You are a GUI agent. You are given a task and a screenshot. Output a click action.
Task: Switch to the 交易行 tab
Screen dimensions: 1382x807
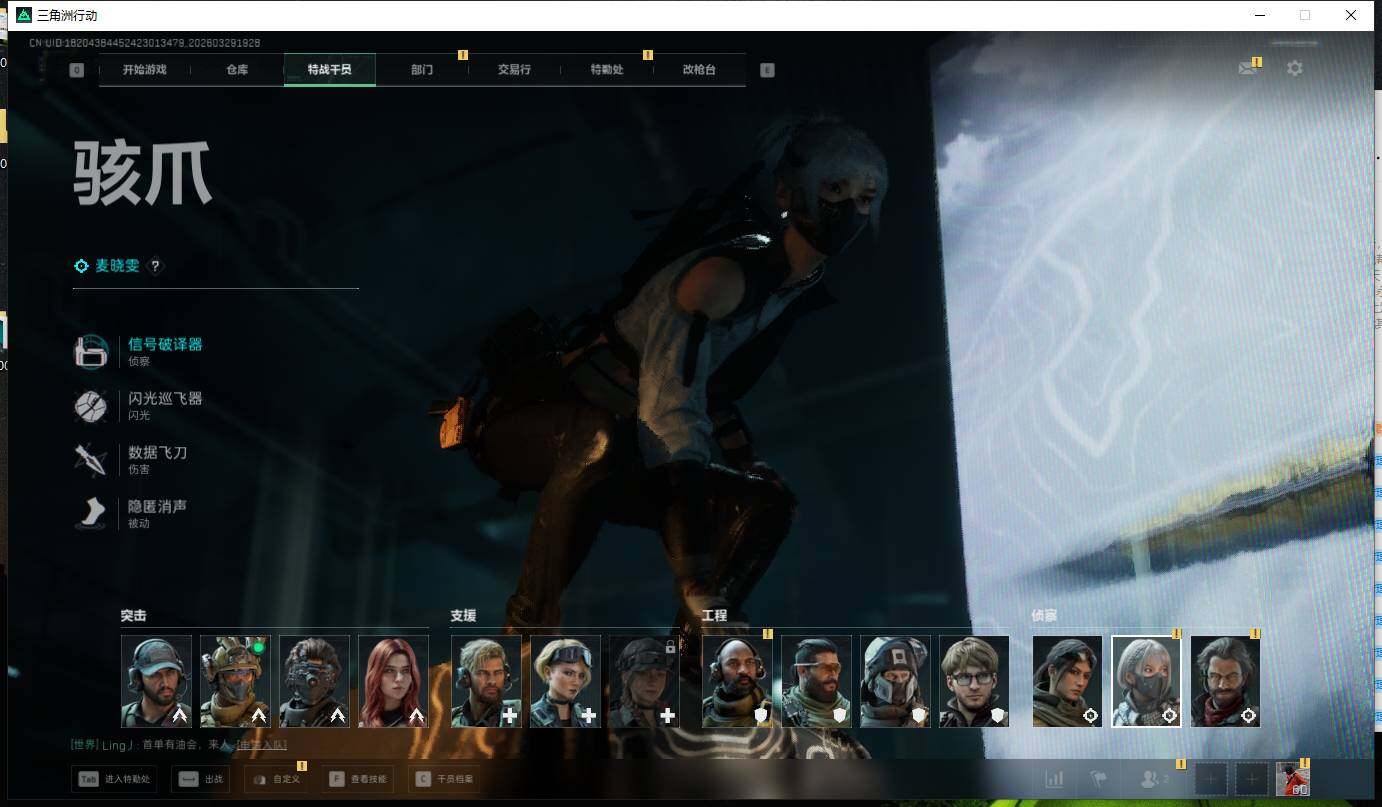[514, 70]
